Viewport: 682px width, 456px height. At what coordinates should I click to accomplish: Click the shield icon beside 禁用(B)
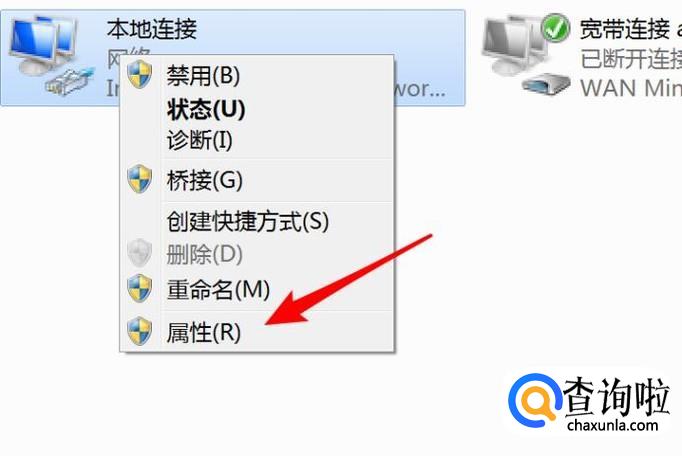point(140,74)
